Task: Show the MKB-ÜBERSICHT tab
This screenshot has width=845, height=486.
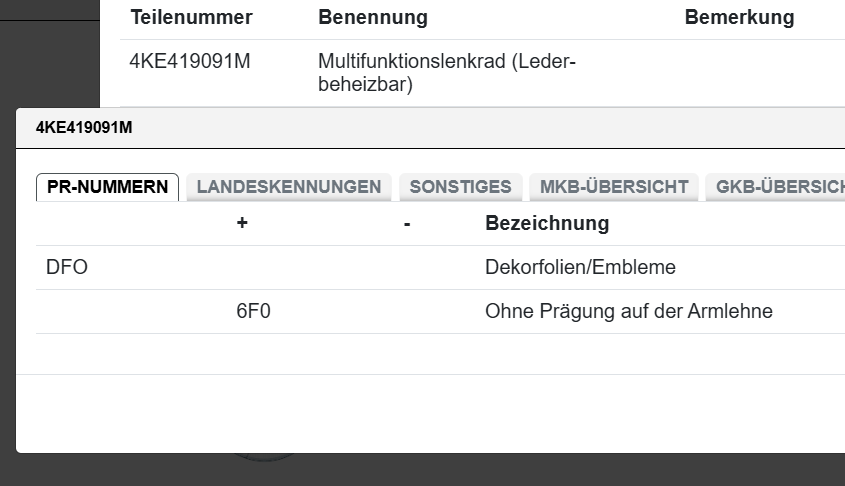Action: coord(614,187)
